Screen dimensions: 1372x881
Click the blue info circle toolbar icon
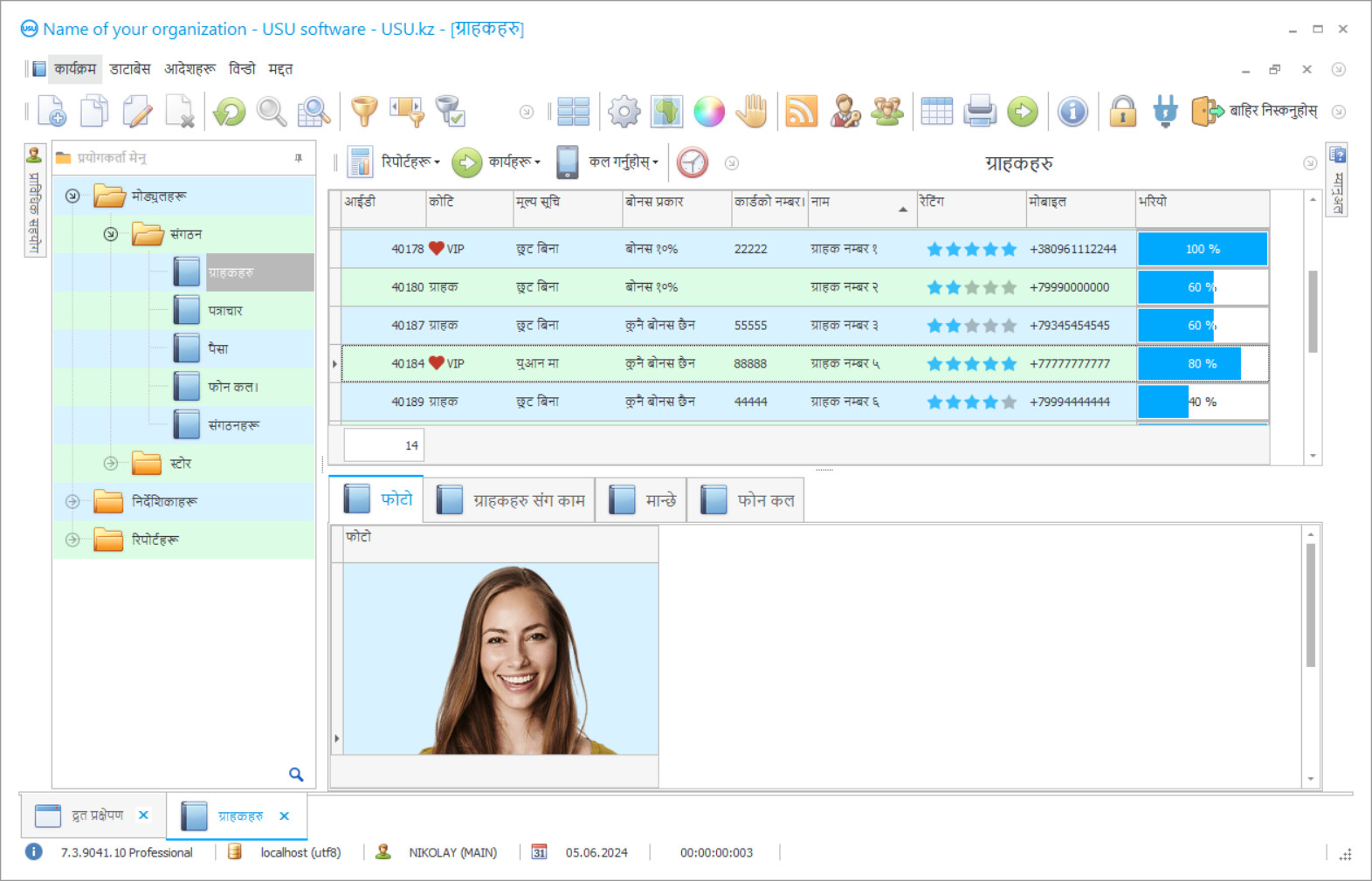click(1072, 112)
